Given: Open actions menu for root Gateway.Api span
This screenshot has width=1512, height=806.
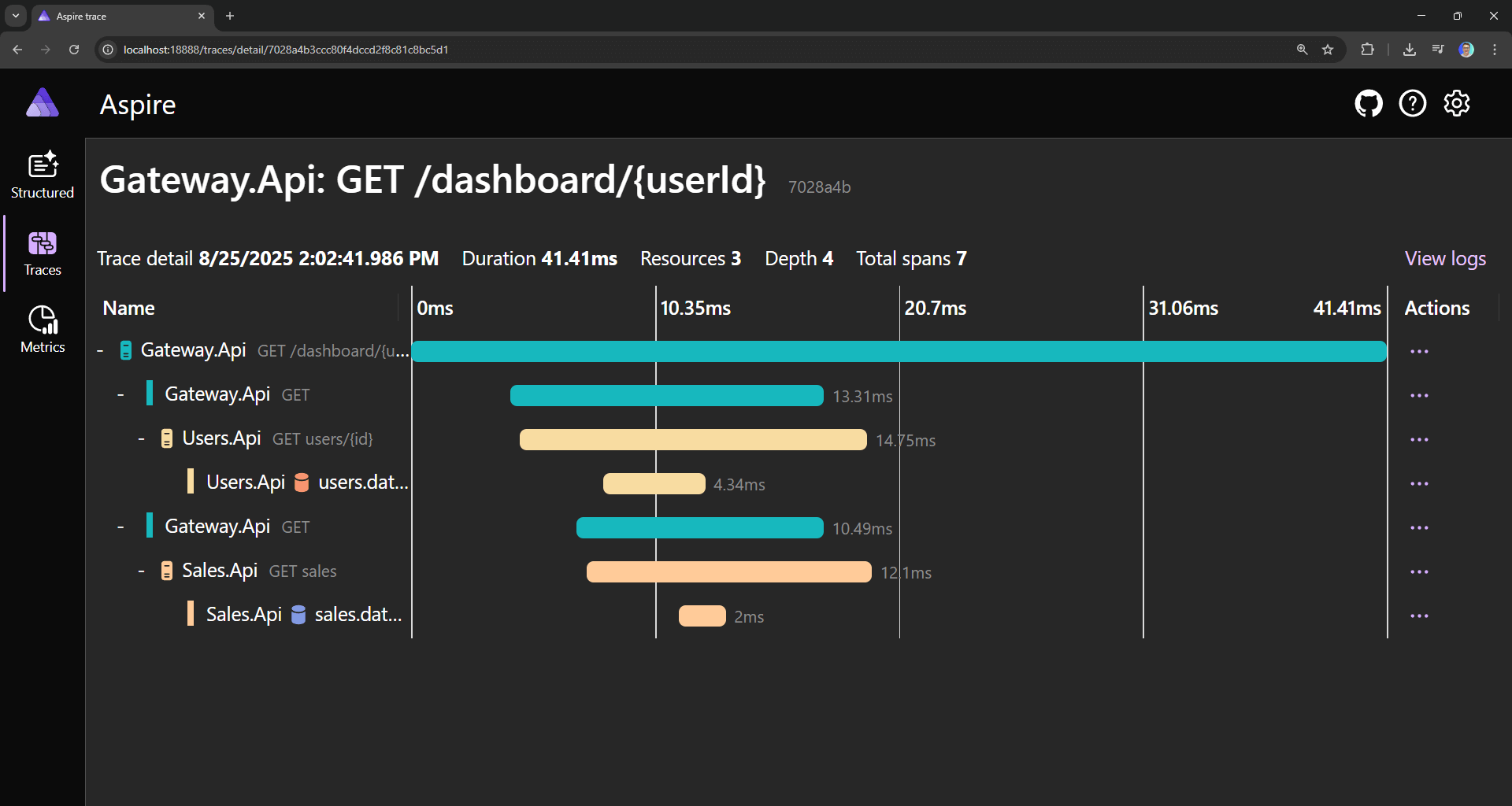Looking at the screenshot, I should [1419, 352].
